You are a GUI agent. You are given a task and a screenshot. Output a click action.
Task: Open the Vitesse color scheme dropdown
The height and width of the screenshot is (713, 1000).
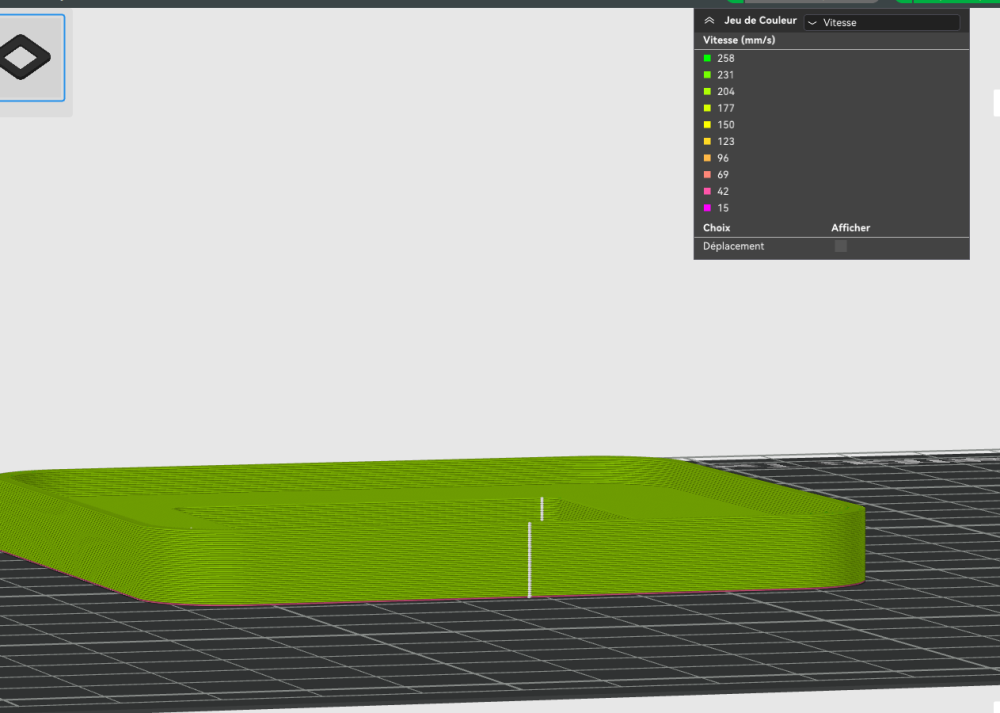tap(882, 22)
